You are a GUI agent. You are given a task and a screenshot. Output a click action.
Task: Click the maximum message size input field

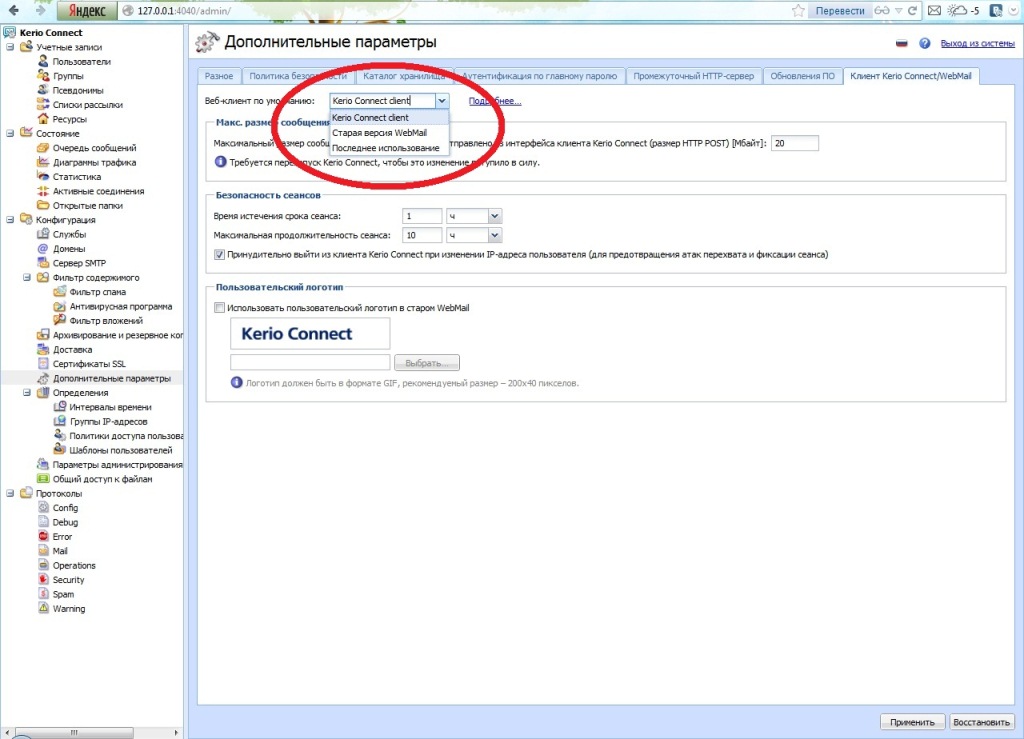794,144
